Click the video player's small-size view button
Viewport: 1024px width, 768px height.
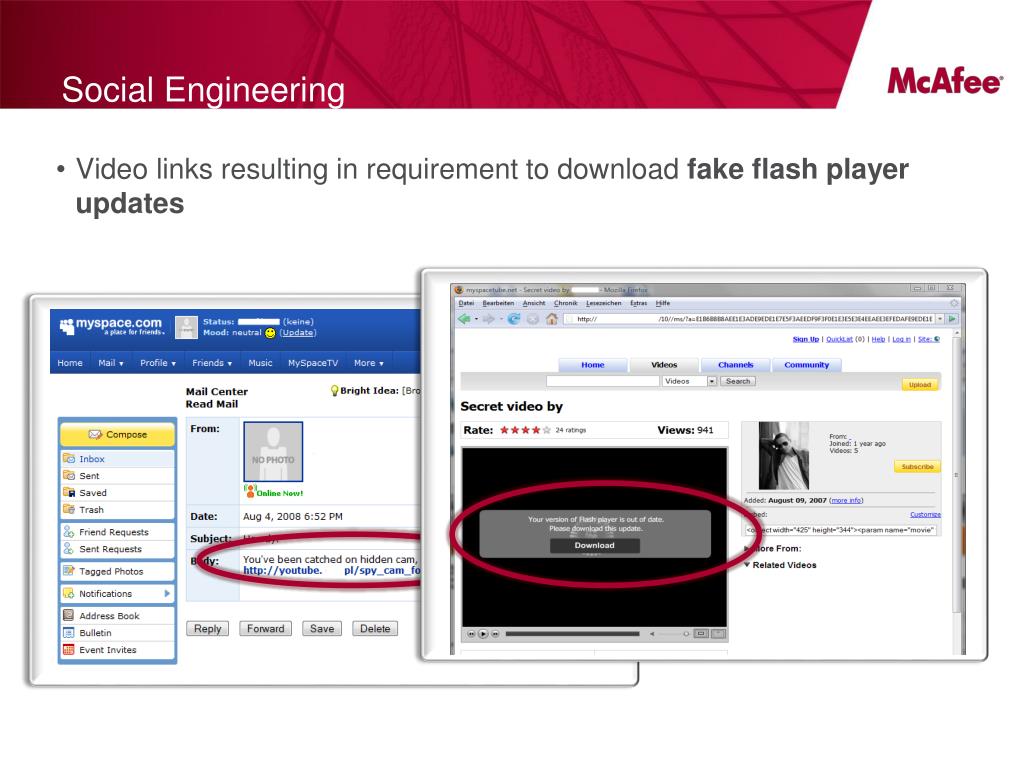tap(701, 633)
